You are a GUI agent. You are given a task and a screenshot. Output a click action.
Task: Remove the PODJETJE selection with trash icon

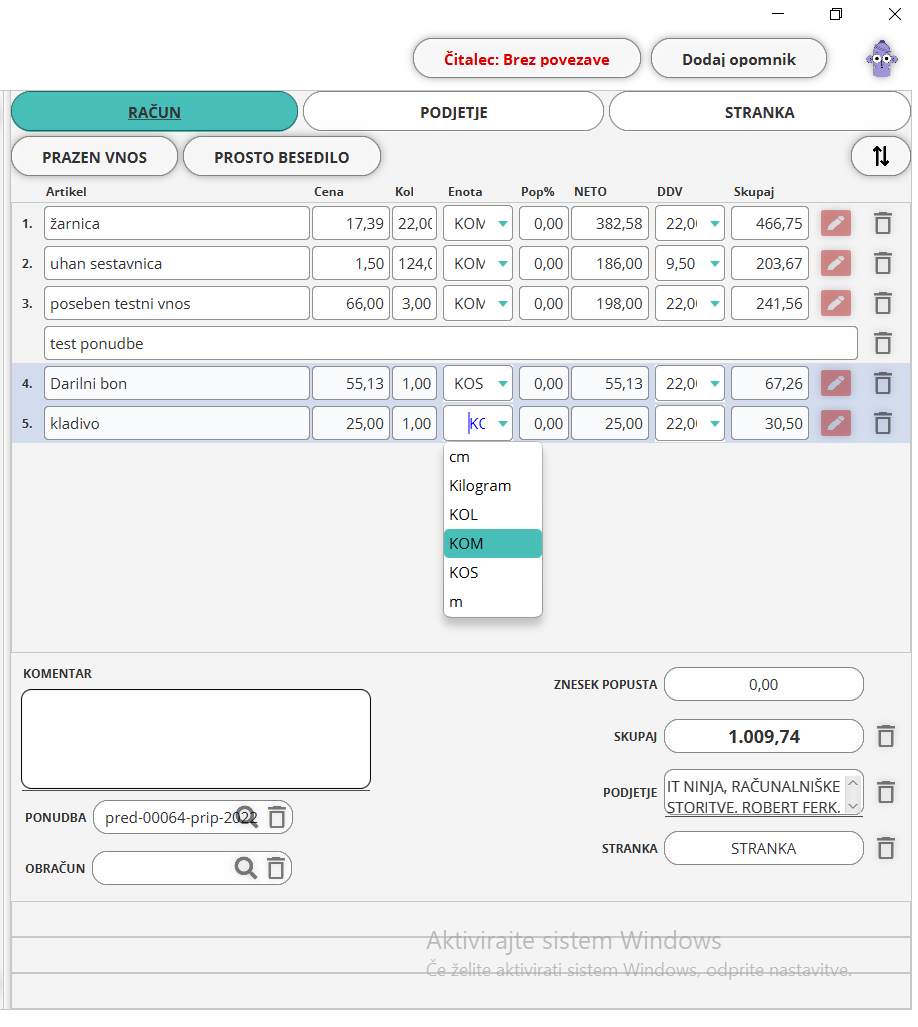pos(885,792)
